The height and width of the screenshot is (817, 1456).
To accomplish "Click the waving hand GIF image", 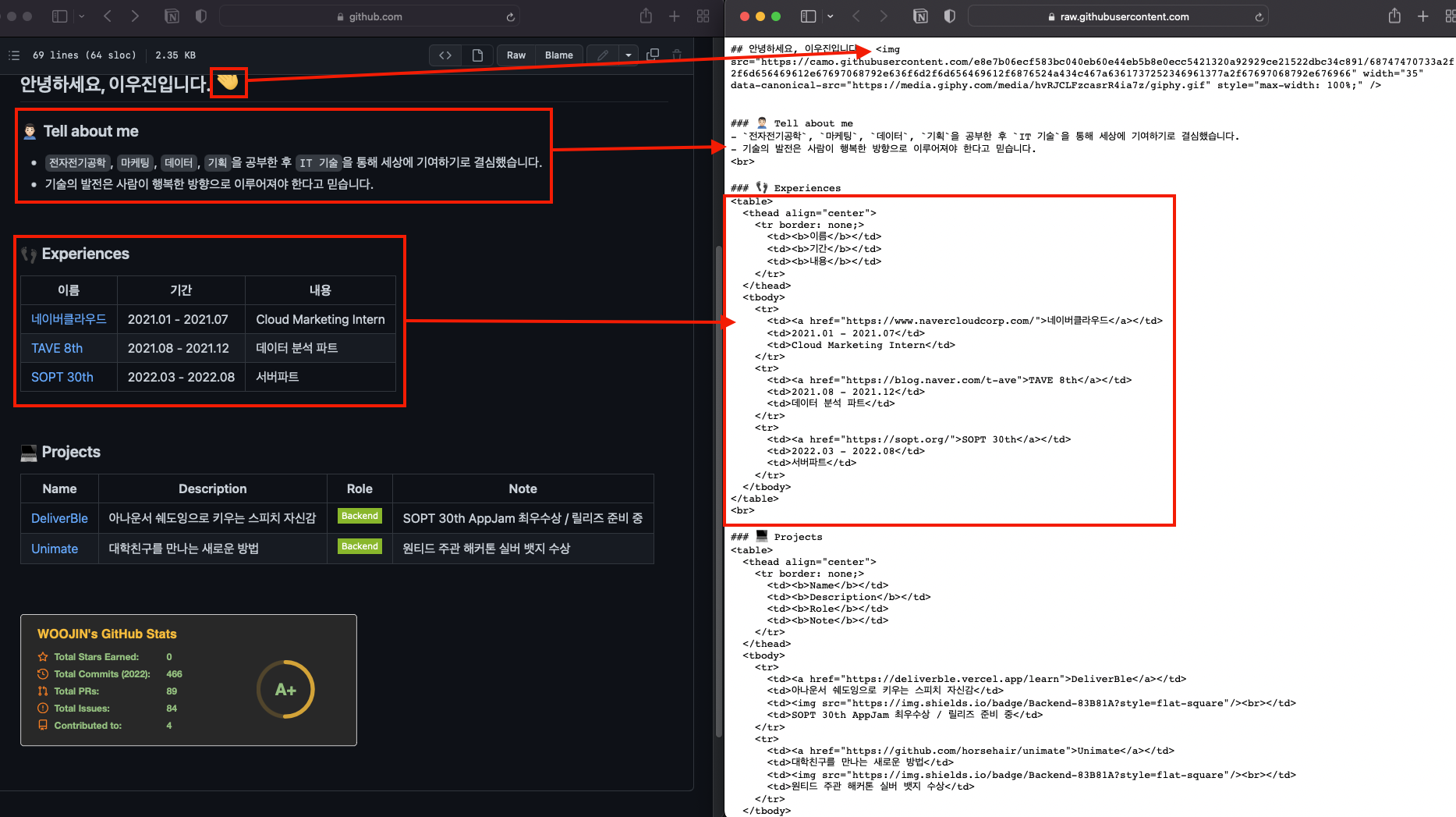I will click(228, 82).
